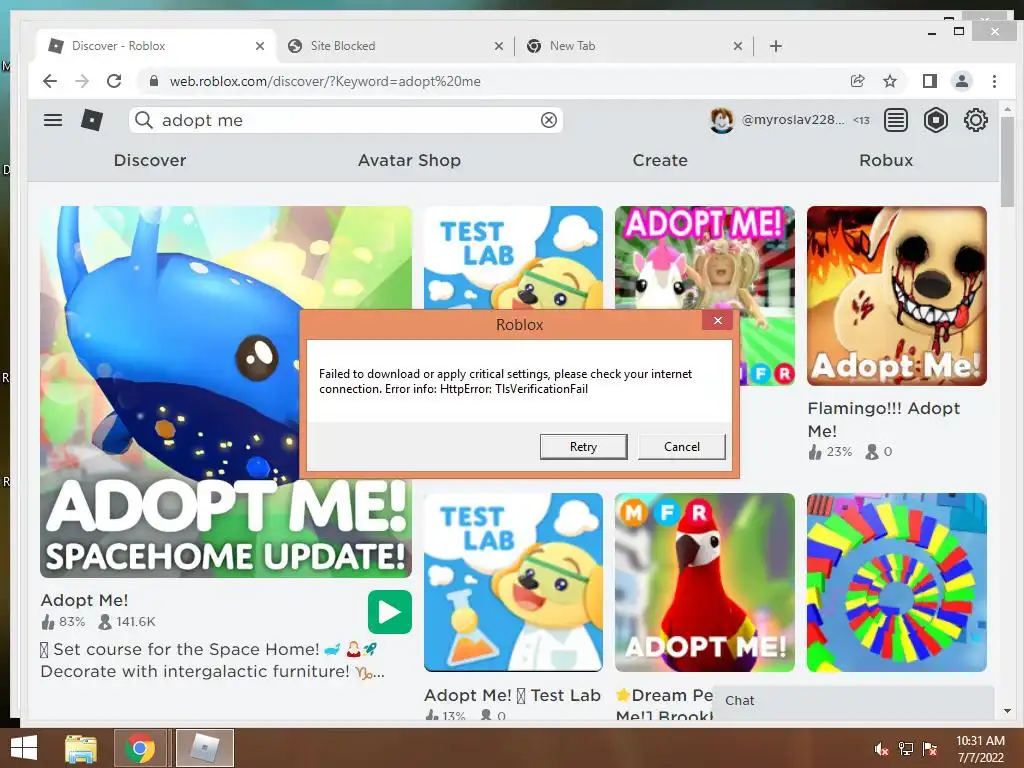Select the Roblox app in taskbar
This screenshot has width=1024, height=768.
pyautogui.click(x=204, y=748)
